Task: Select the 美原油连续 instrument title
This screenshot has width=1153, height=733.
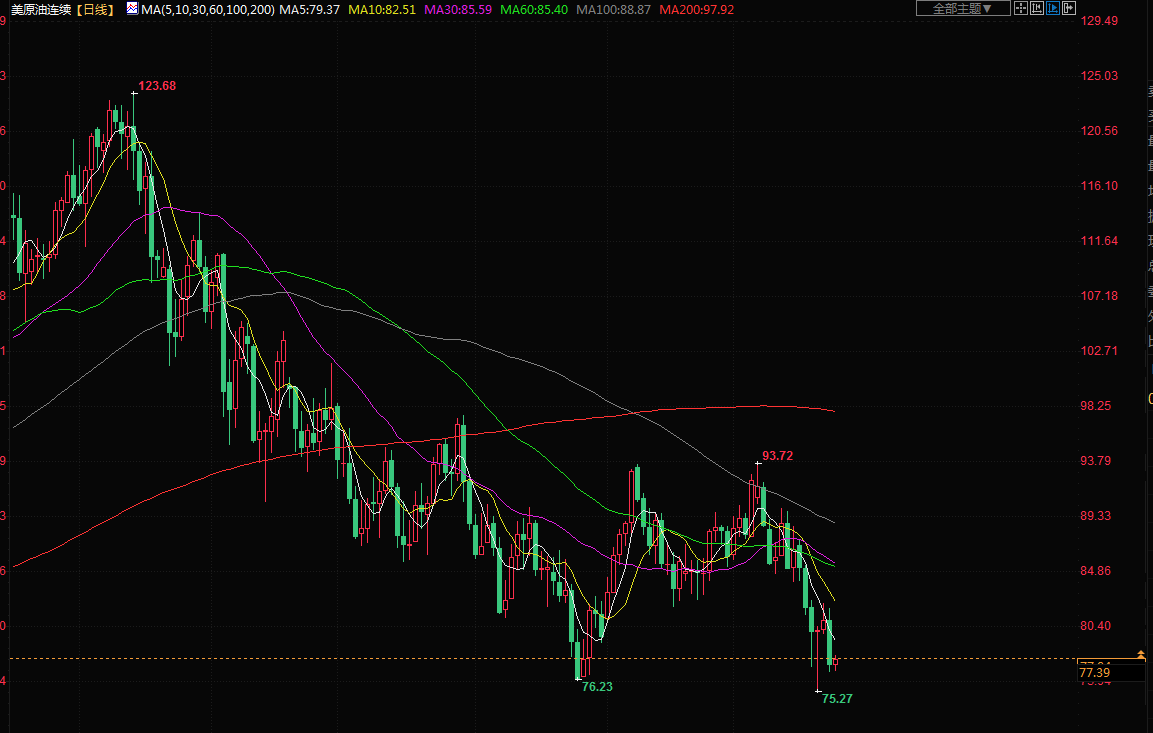Action: point(42,9)
